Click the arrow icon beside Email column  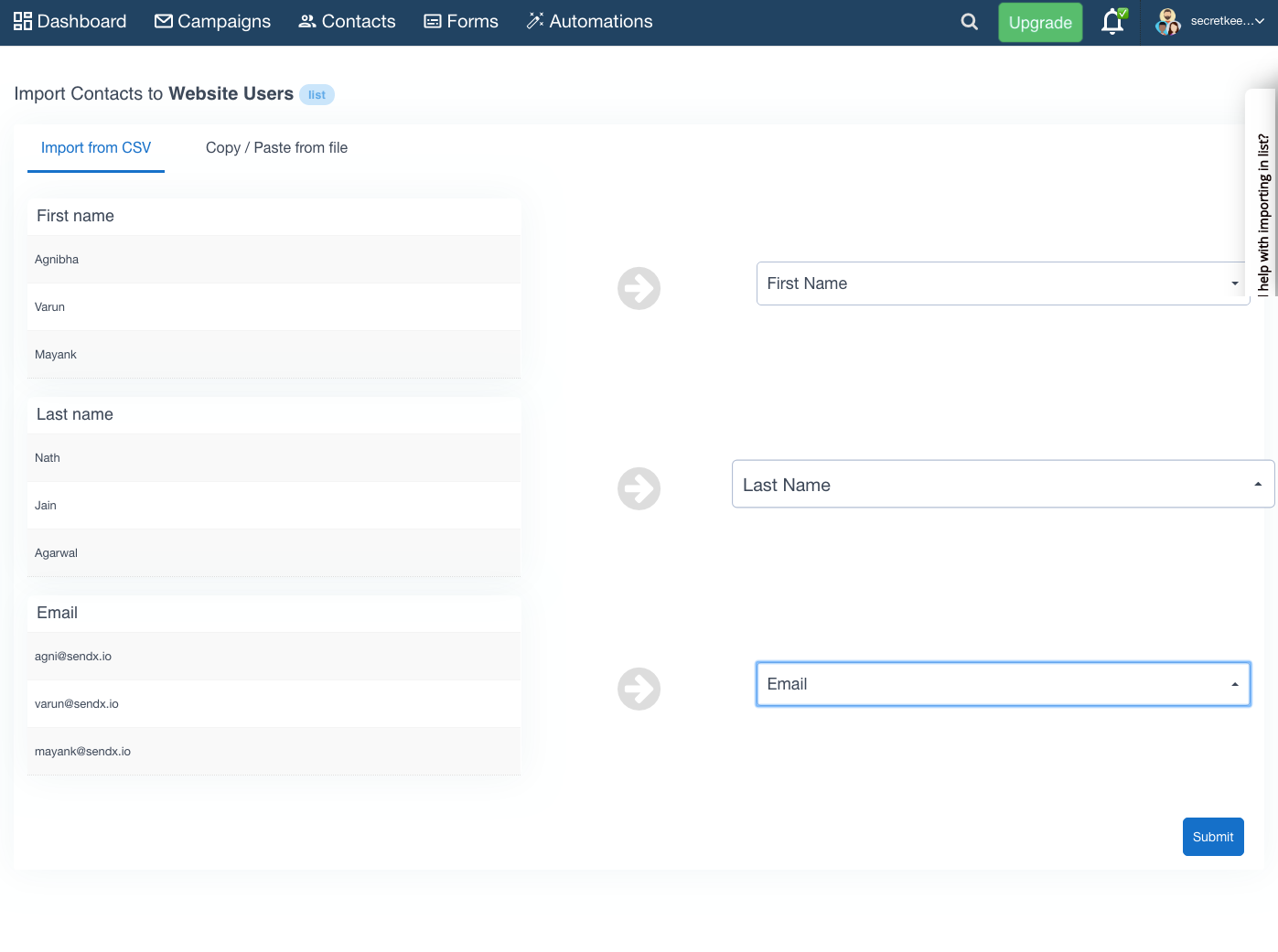(639, 689)
